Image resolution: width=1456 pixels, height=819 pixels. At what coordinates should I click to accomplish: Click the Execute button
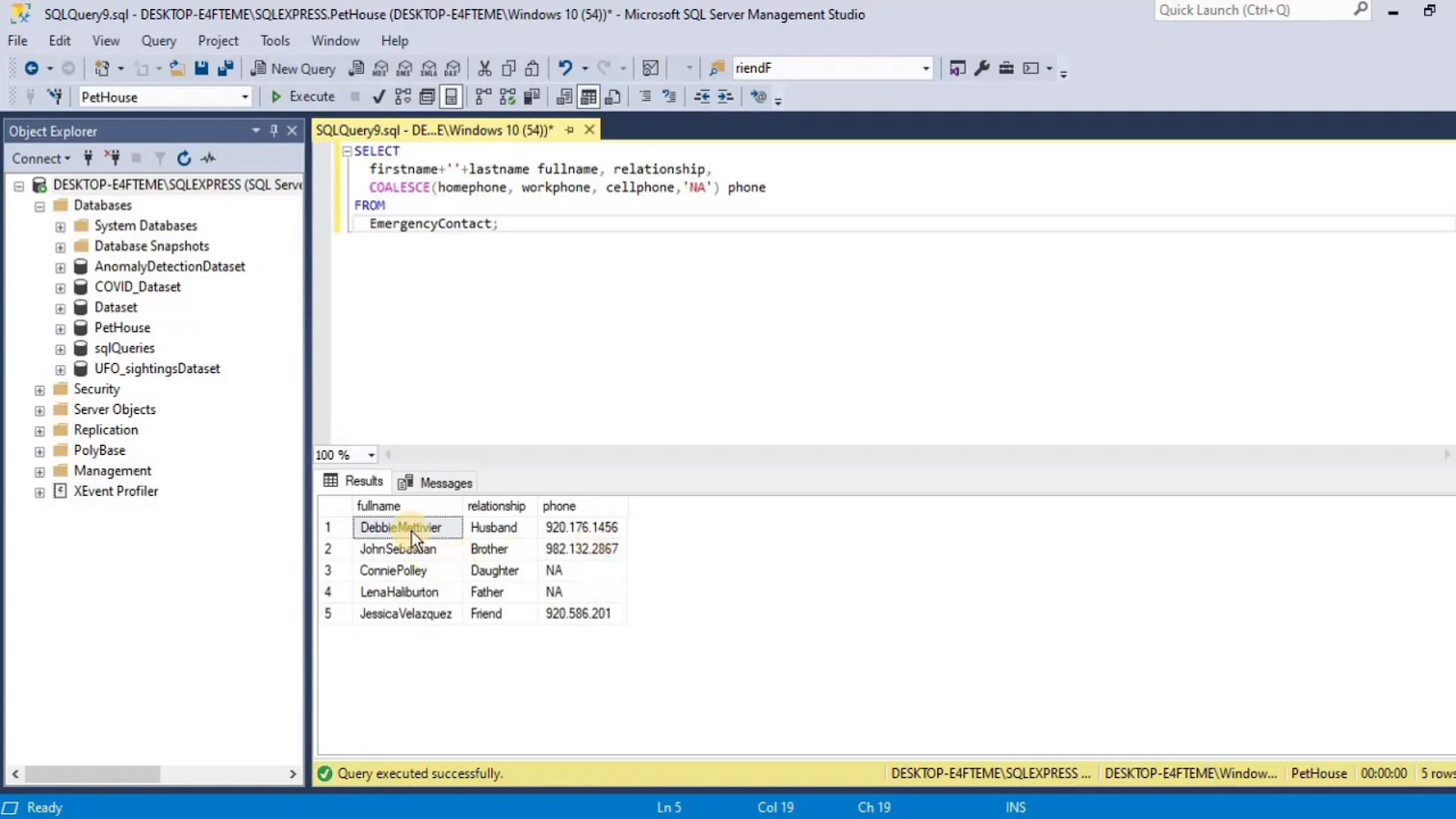[x=304, y=96]
